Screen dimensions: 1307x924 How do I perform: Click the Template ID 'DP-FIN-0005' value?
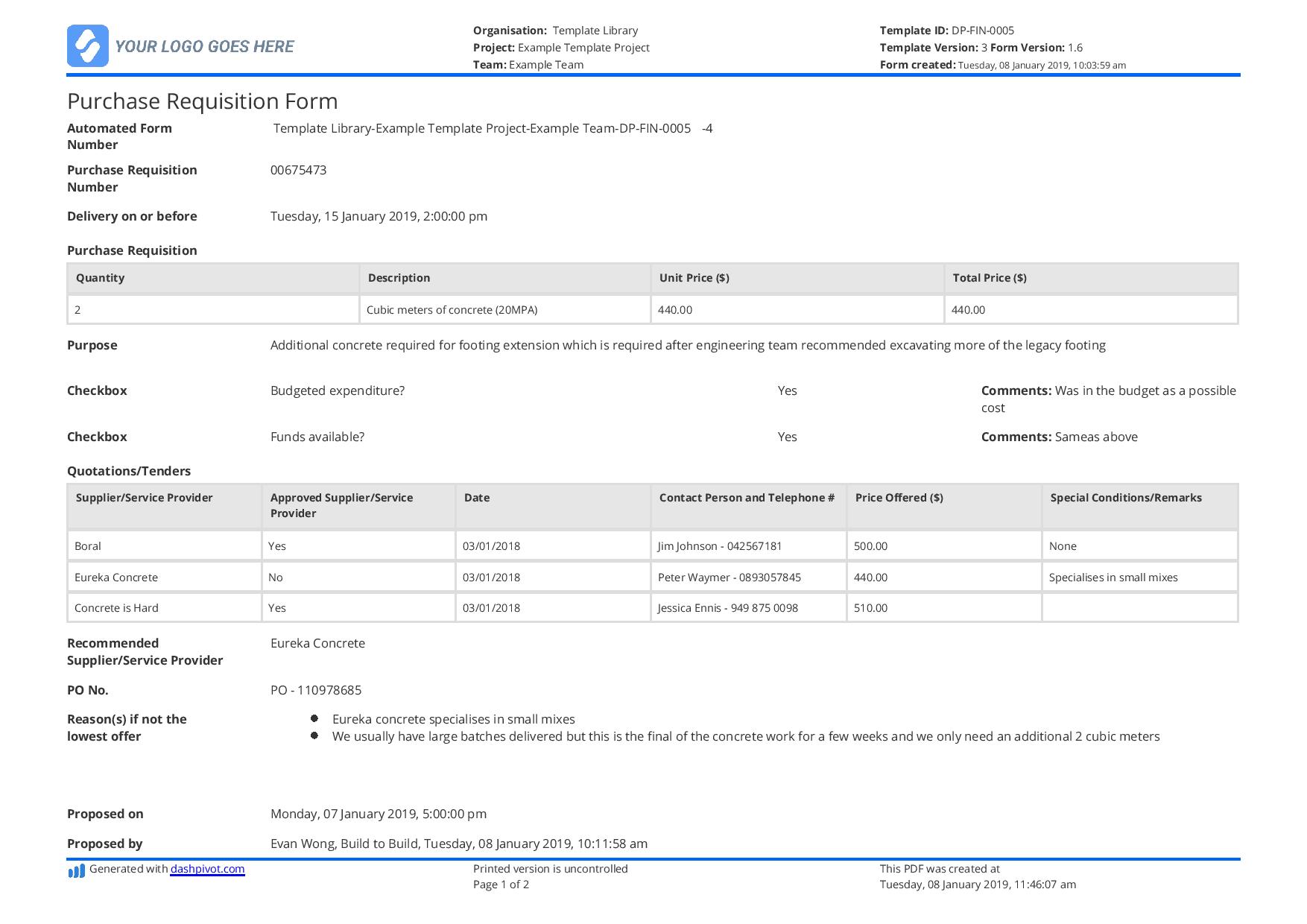982,31
